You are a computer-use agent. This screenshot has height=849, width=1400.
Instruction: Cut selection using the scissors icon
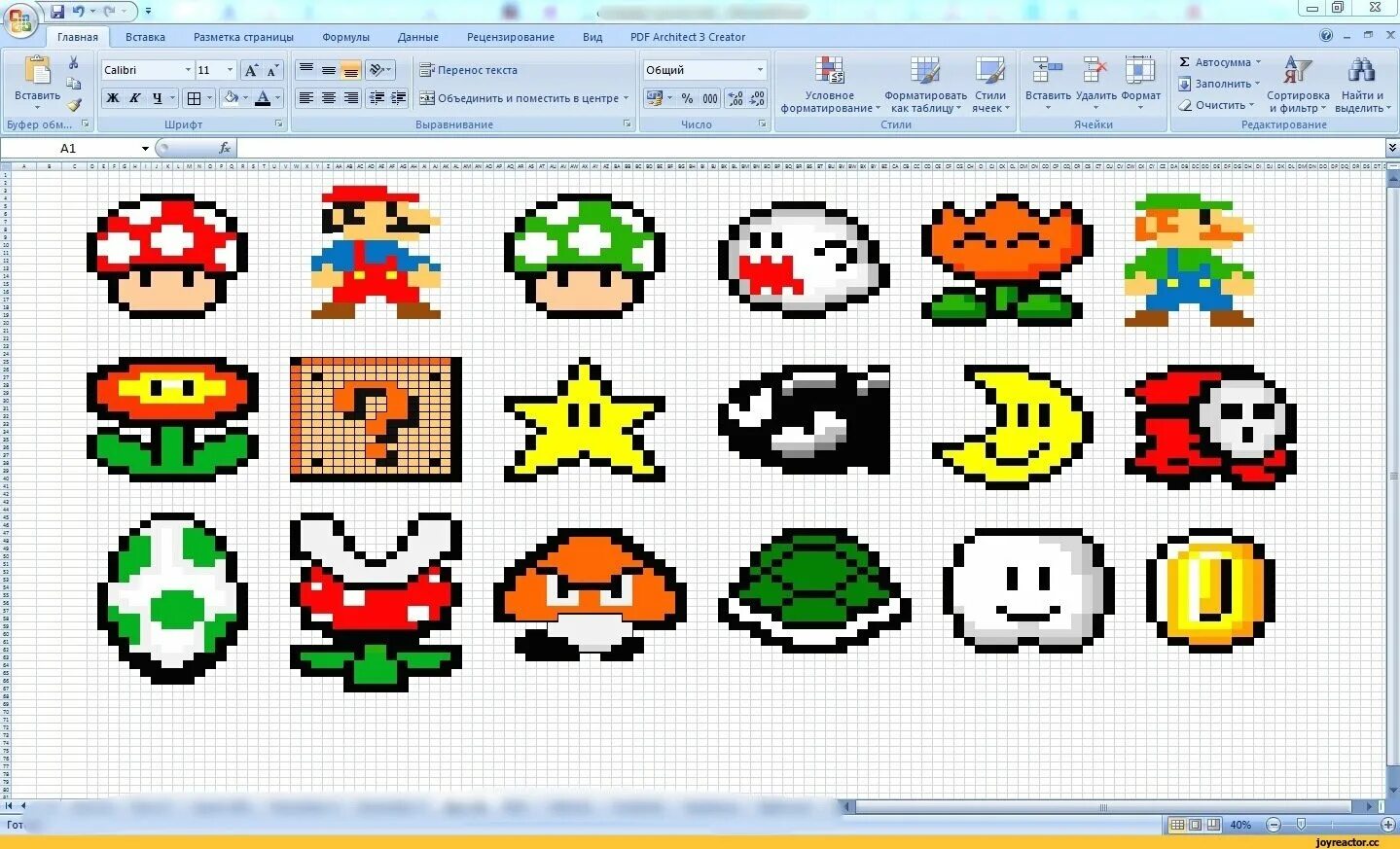coord(74,62)
